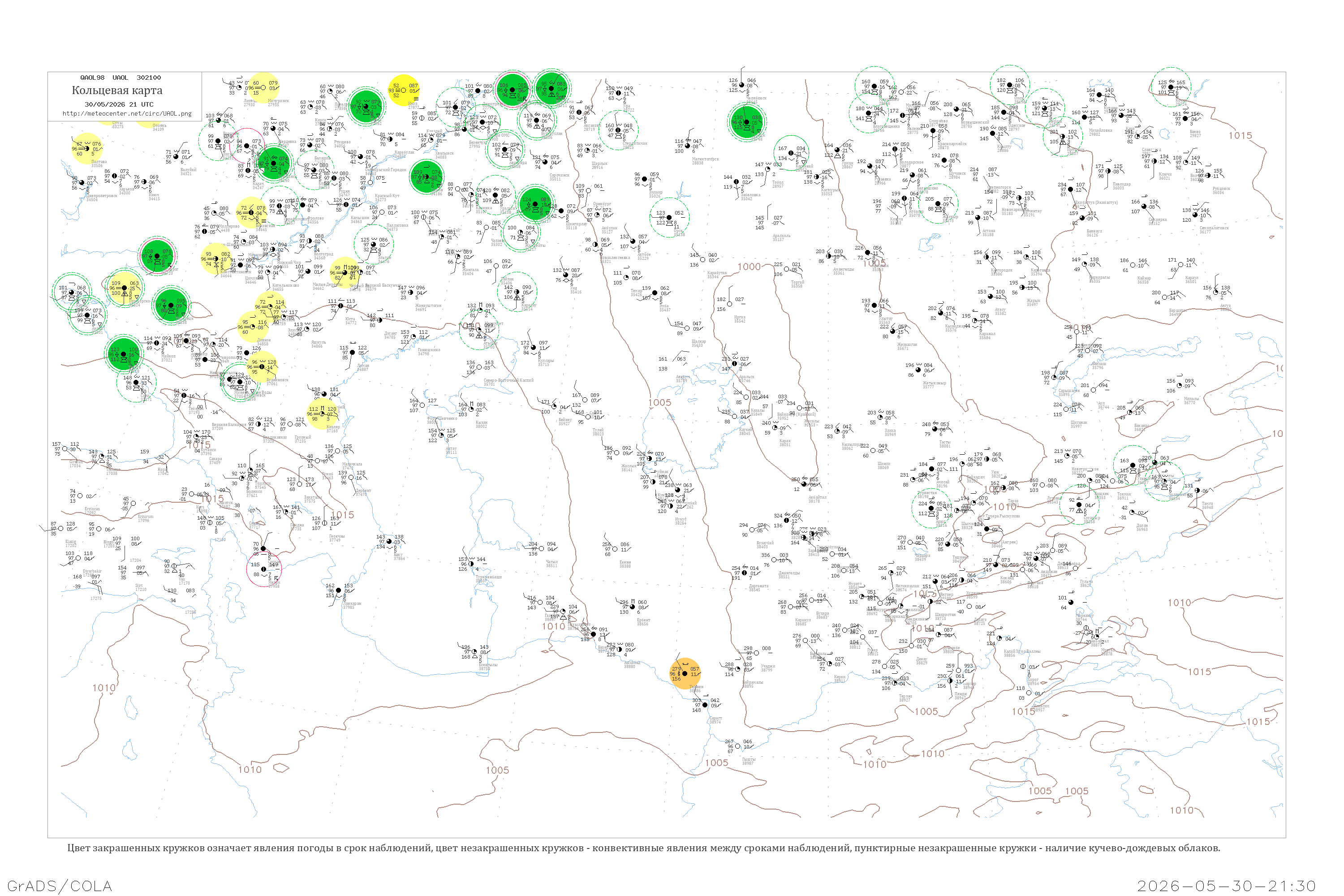
Task: Select the header code QAOL98 UAOL 302100
Action: [x=121, y=78]
